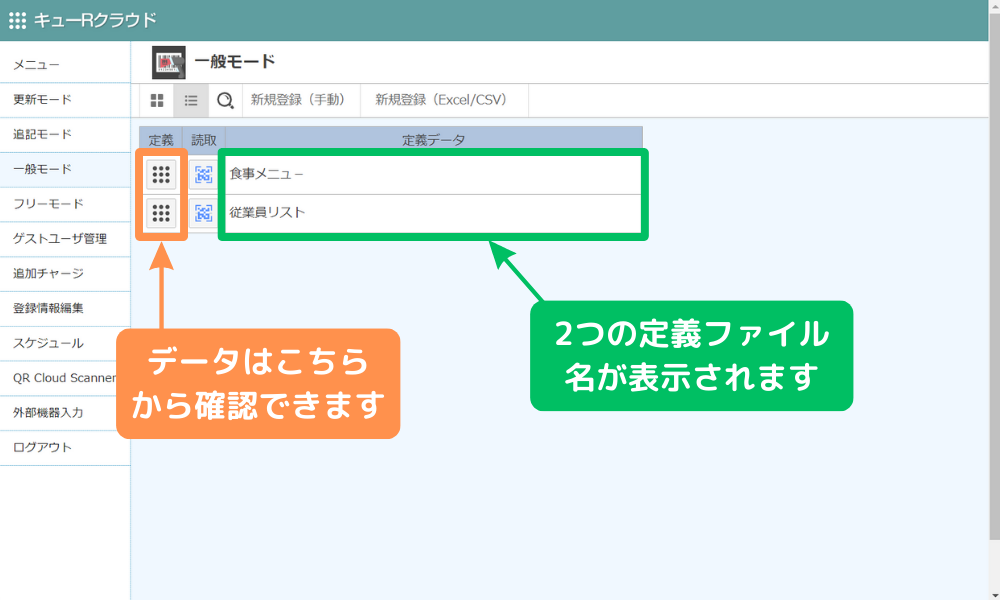The width and height of the screenshot is (1000, 600).
Task: Click 新規登録（Excel/CSV） button
Action: coord(445,100)
